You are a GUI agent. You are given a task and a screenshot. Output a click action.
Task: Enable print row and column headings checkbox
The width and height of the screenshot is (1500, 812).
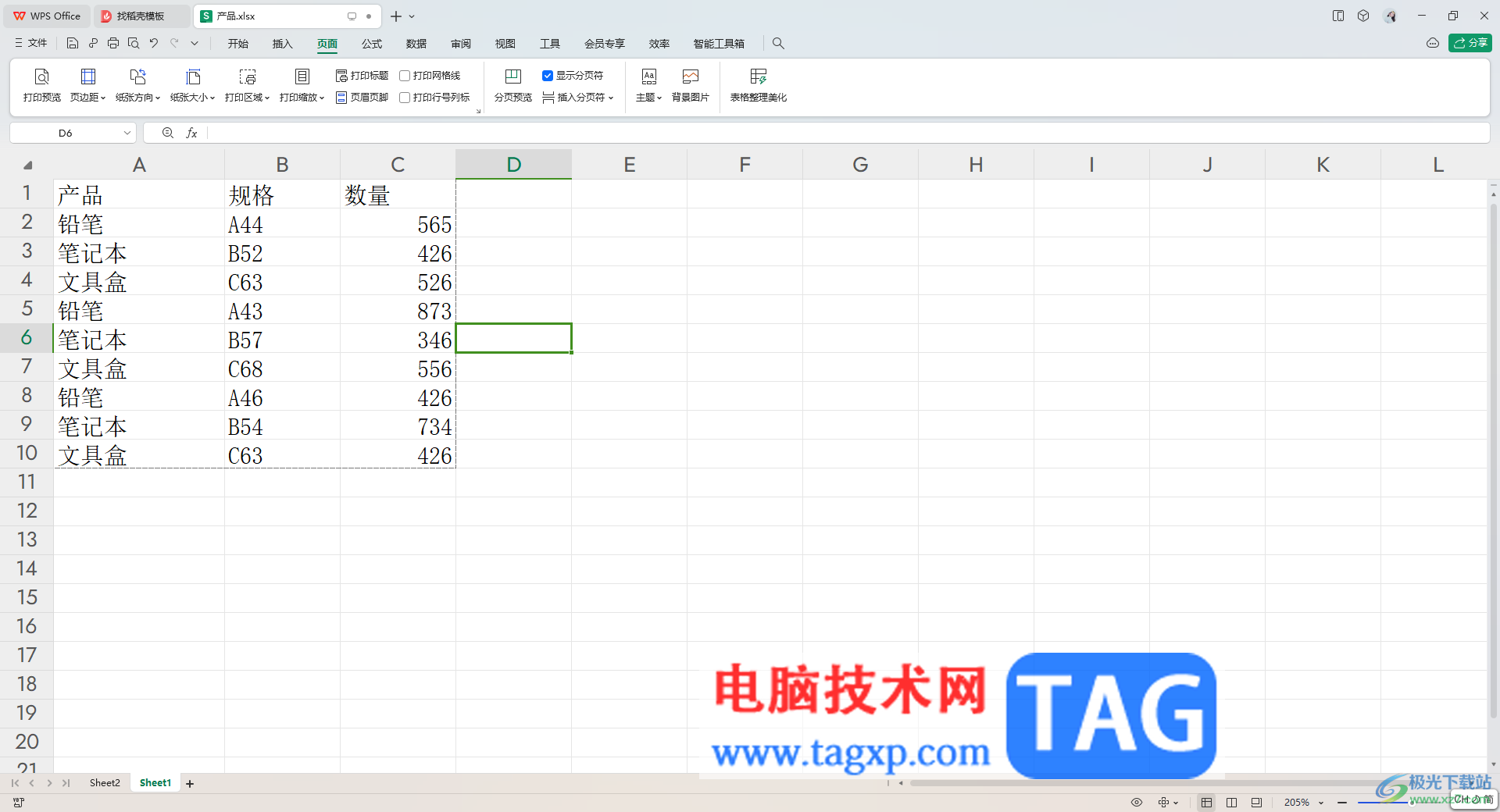click(405, 98)
